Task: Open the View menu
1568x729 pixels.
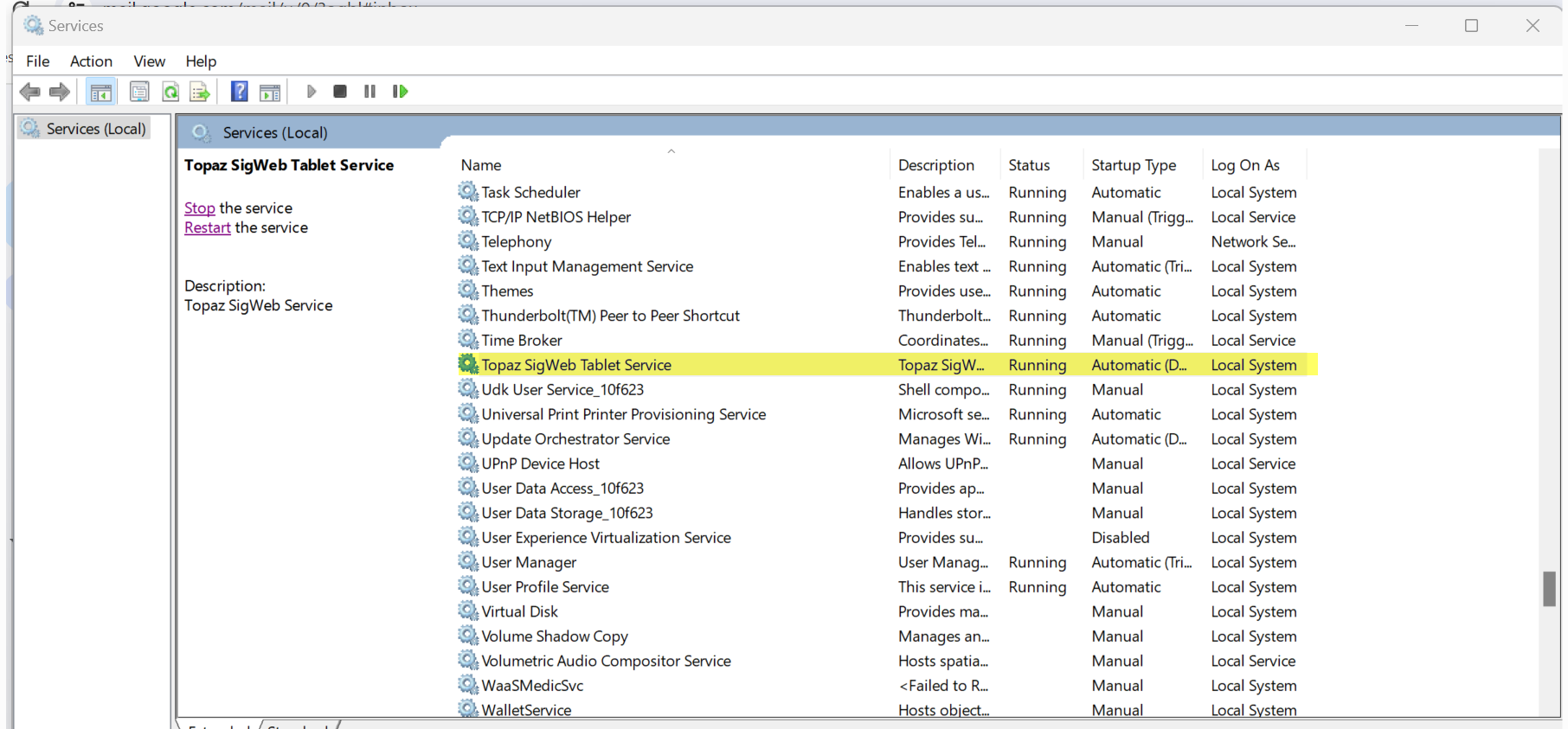Action: tap(149, 61)
